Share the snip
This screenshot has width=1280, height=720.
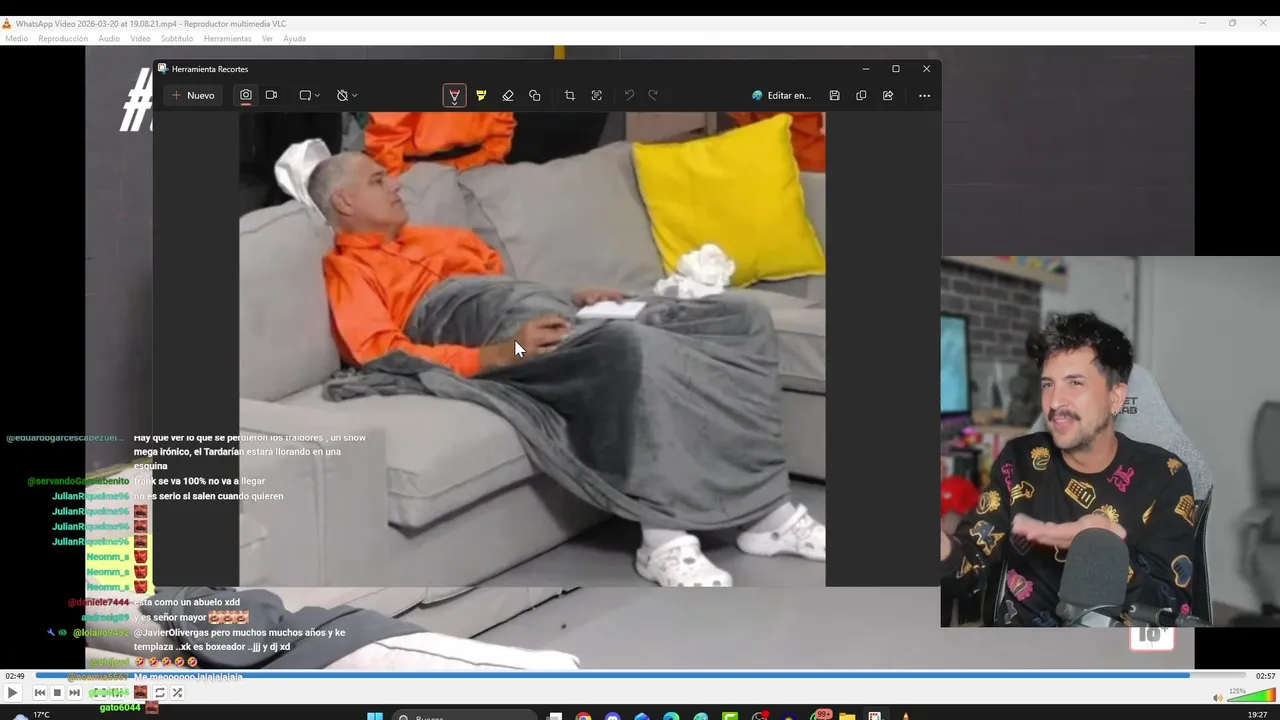pos(888,95)
